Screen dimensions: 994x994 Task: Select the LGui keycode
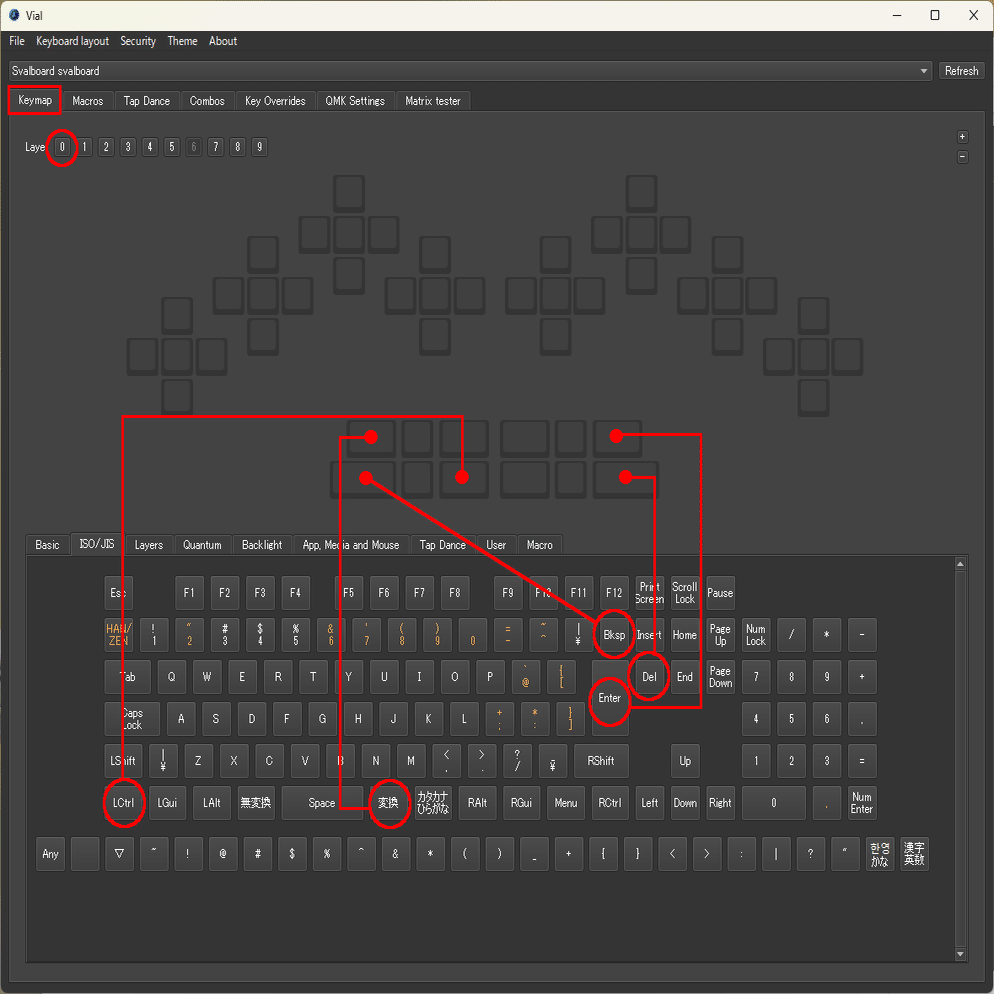click(x=167, y=803)
